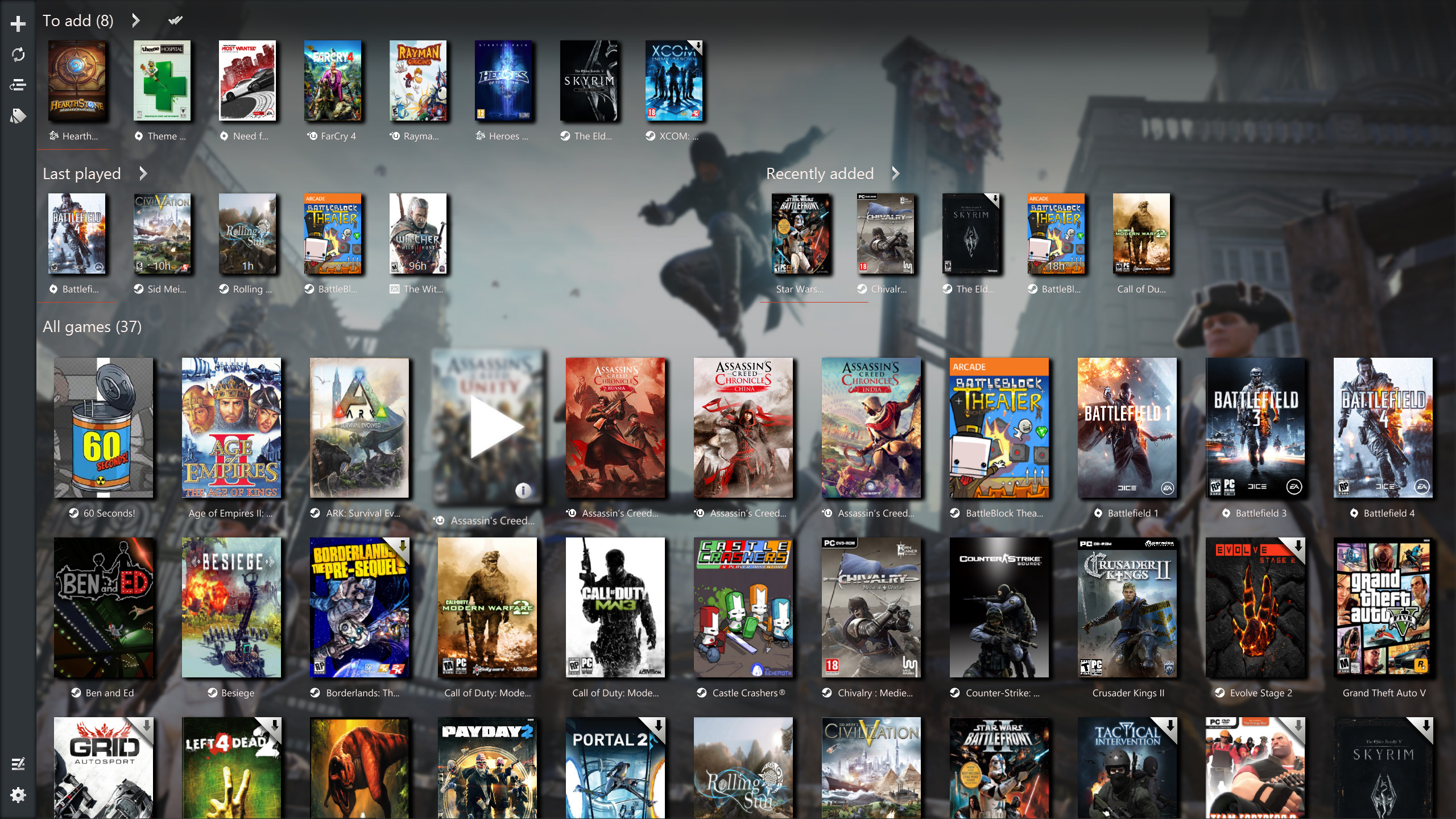The image size is (1456, 819).
Task: Open All games section label
Action: [x=92, y=326]
